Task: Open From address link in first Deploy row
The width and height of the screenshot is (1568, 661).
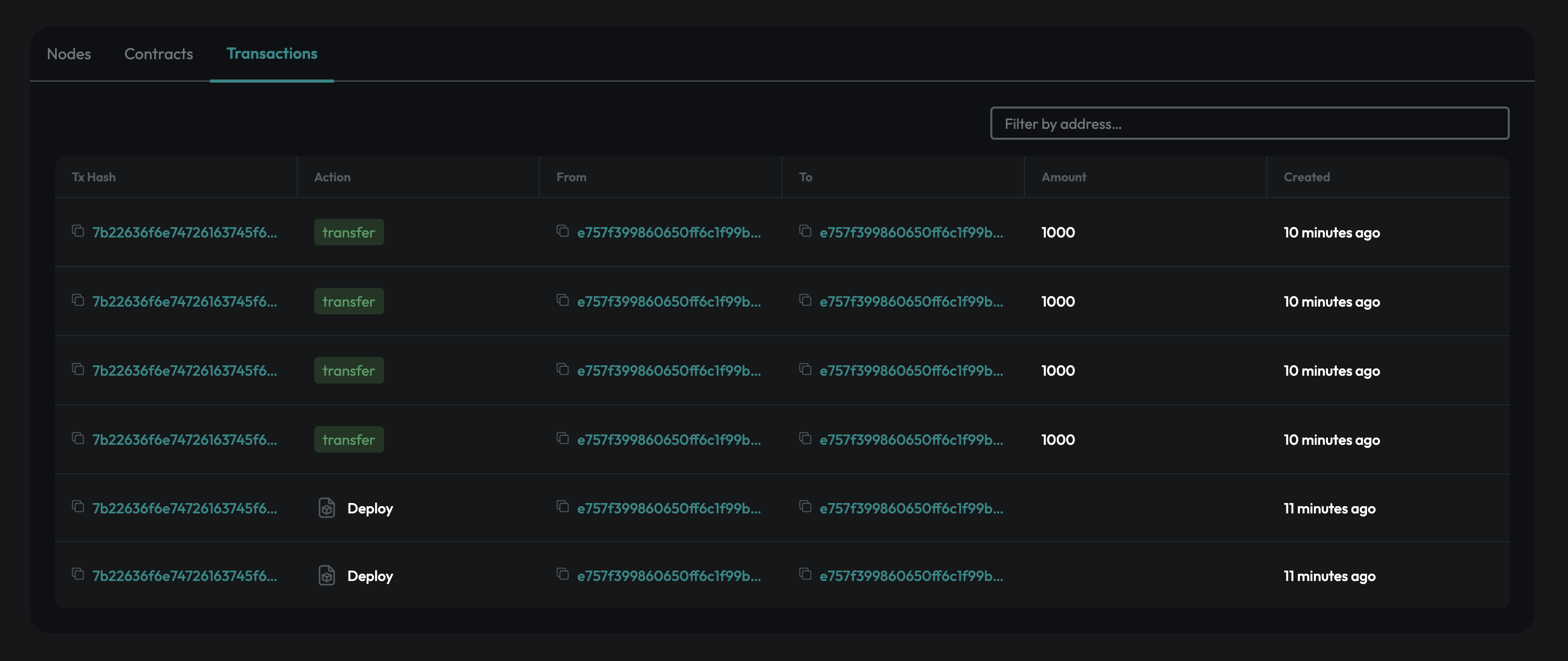Action: coord(669,508)
